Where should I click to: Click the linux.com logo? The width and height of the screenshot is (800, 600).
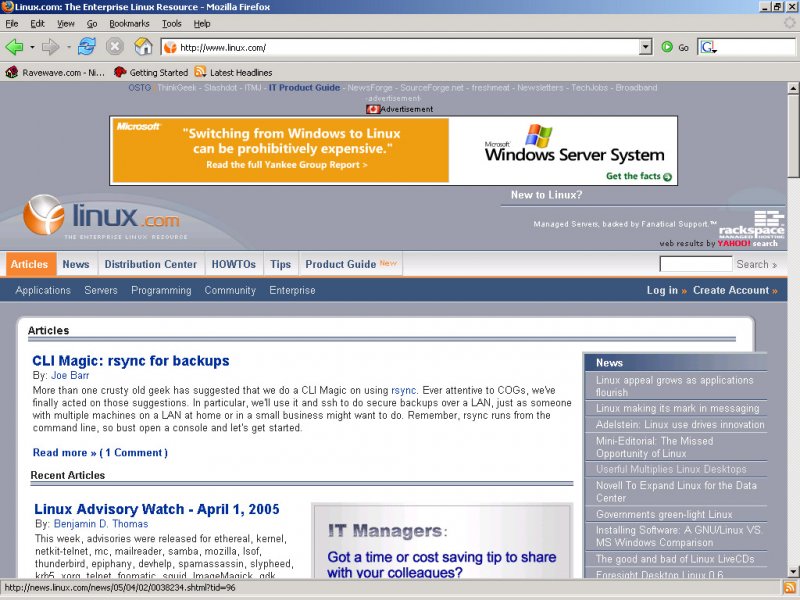pos(102,217)
